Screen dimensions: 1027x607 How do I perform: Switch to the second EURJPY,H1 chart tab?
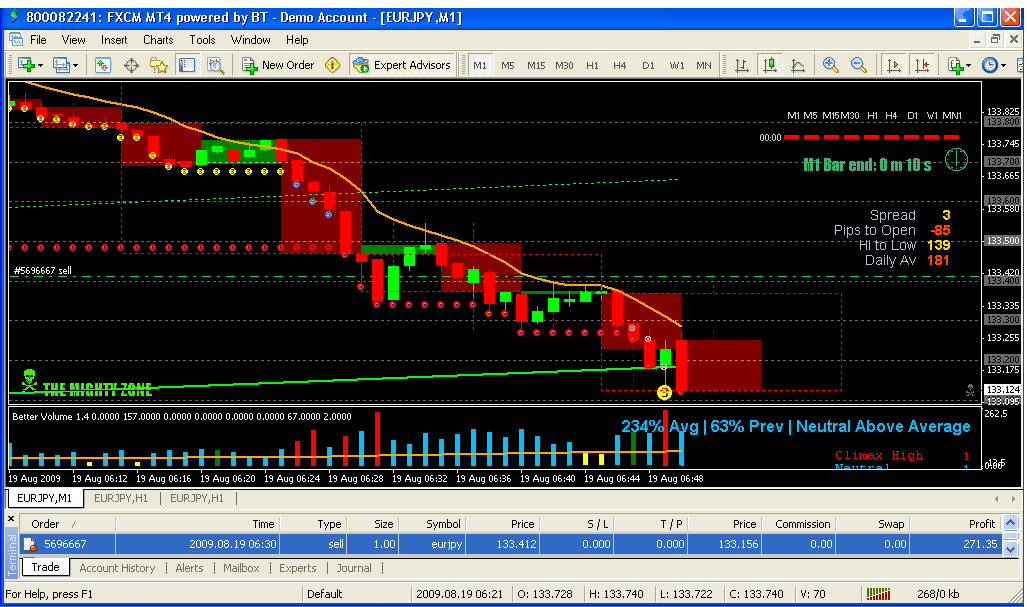point(196,498)
